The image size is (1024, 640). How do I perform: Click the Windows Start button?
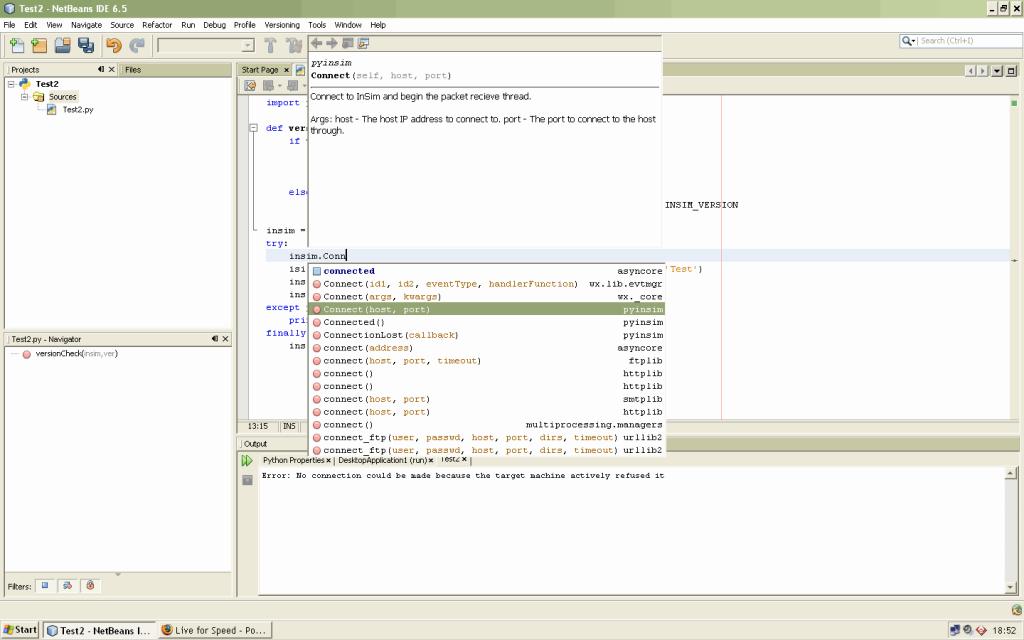(20, 630)
